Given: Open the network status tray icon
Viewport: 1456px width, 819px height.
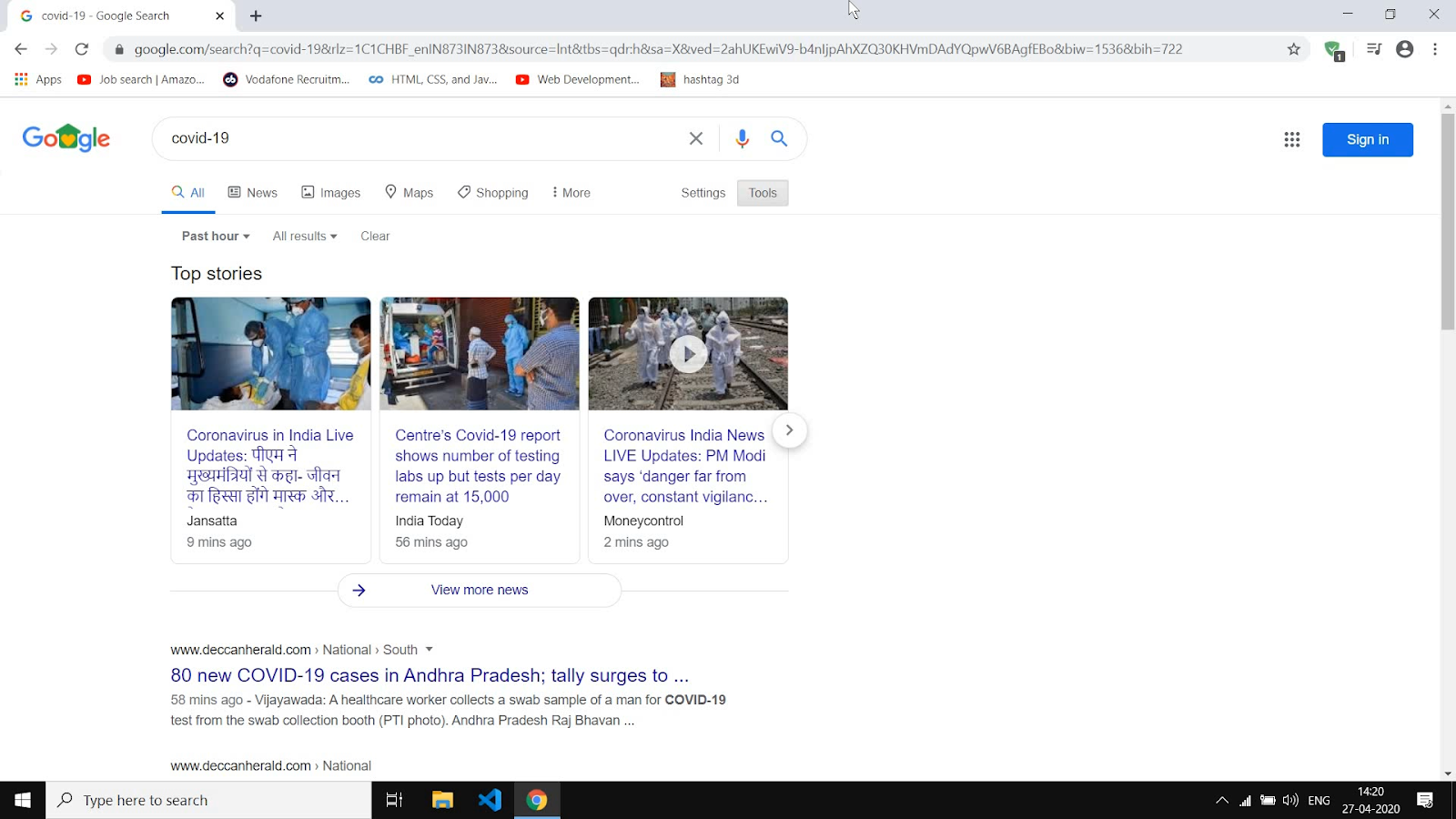Looking at the screenshot, I should coord(1245,801).
